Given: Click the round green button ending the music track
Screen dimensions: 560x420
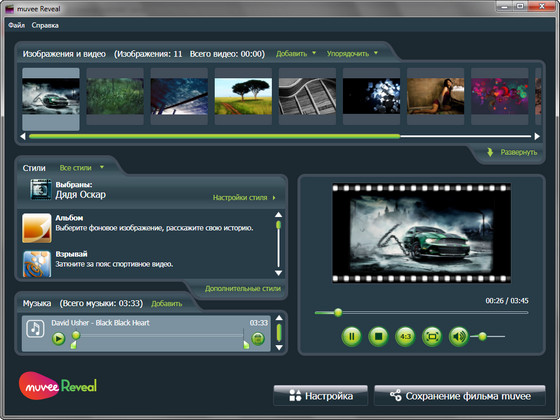Looking at the screenshot, I should click(258, 338).
